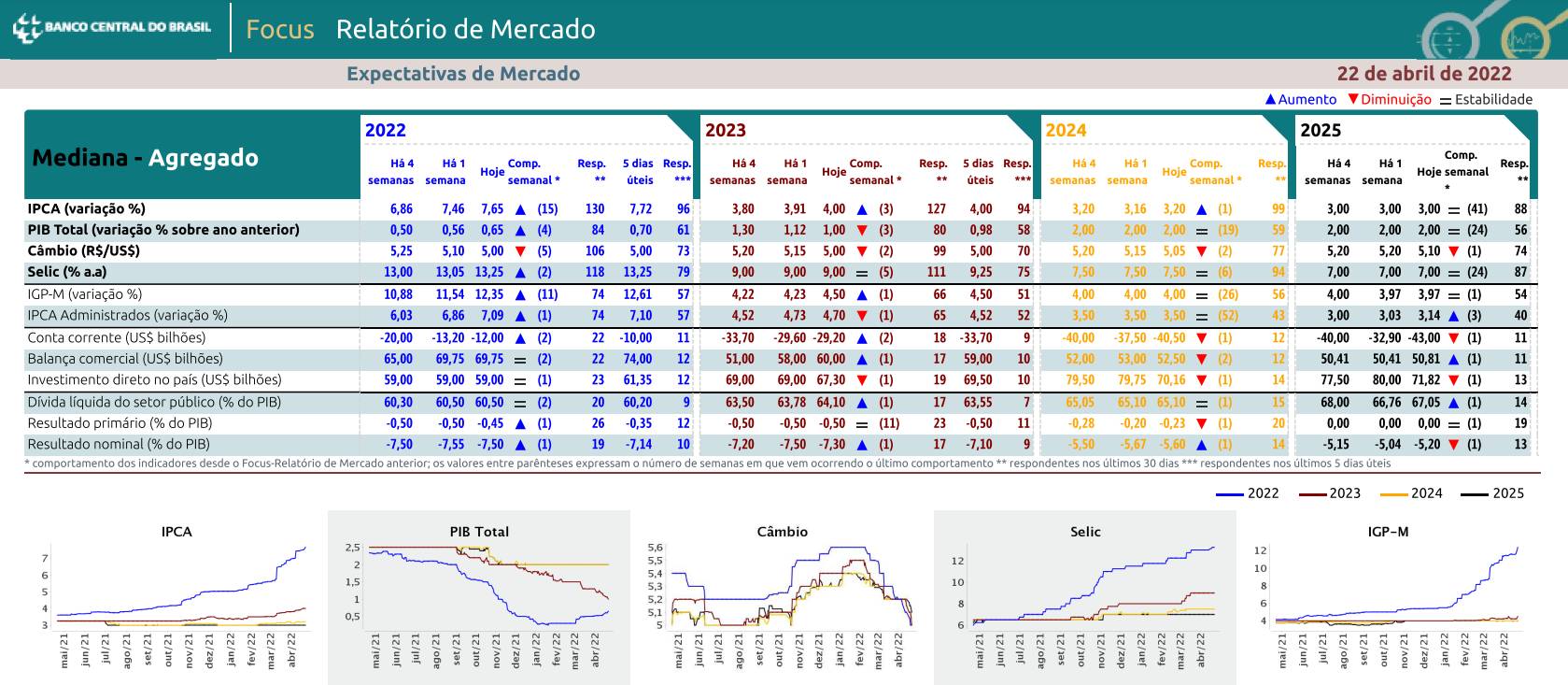
Task: Click the blue Aumento triangle in the legend
Action: pos(1270,99)
